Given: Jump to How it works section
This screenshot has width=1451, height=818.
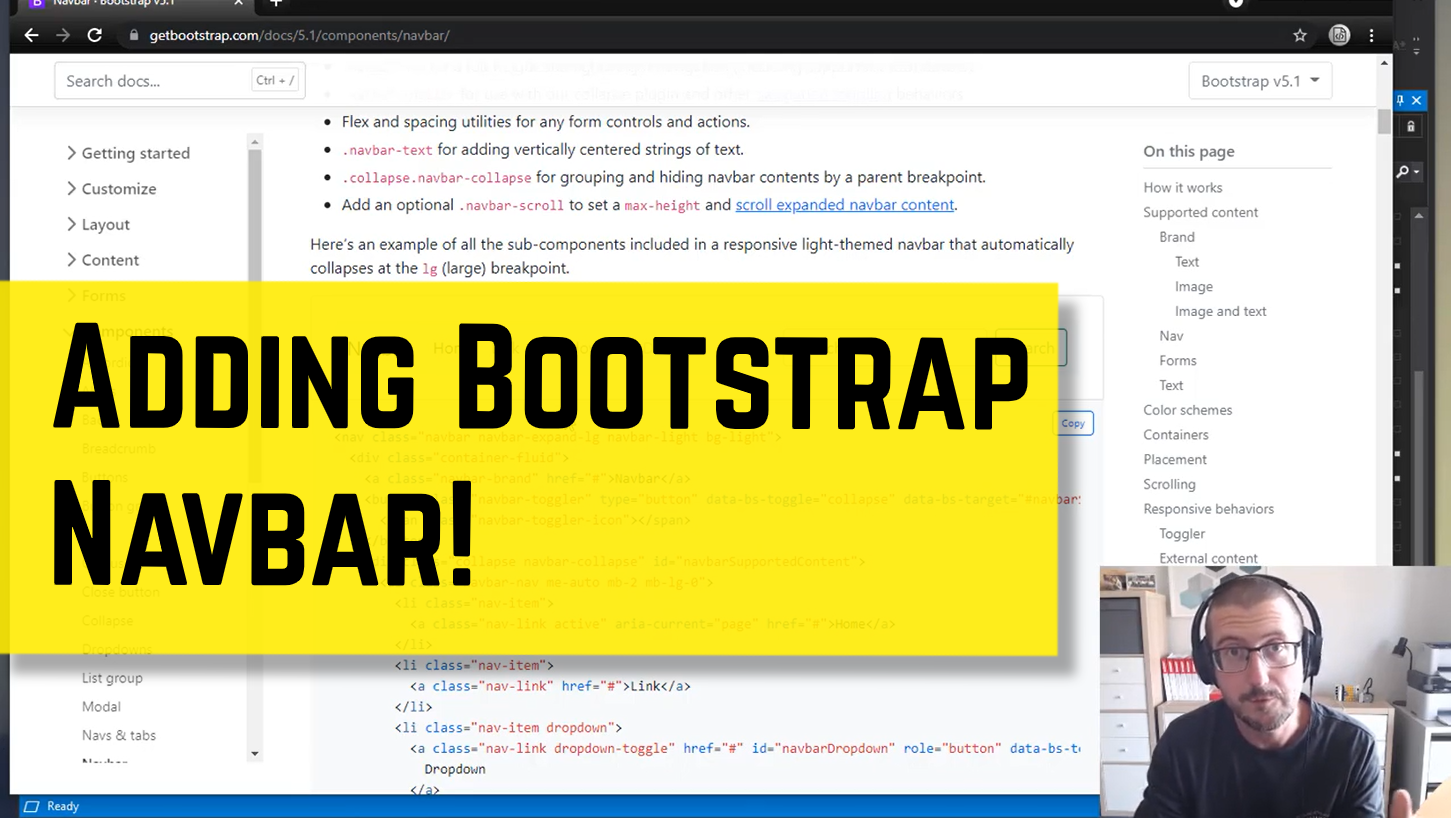Looking at the screenshot, I should click(1183, 188).
